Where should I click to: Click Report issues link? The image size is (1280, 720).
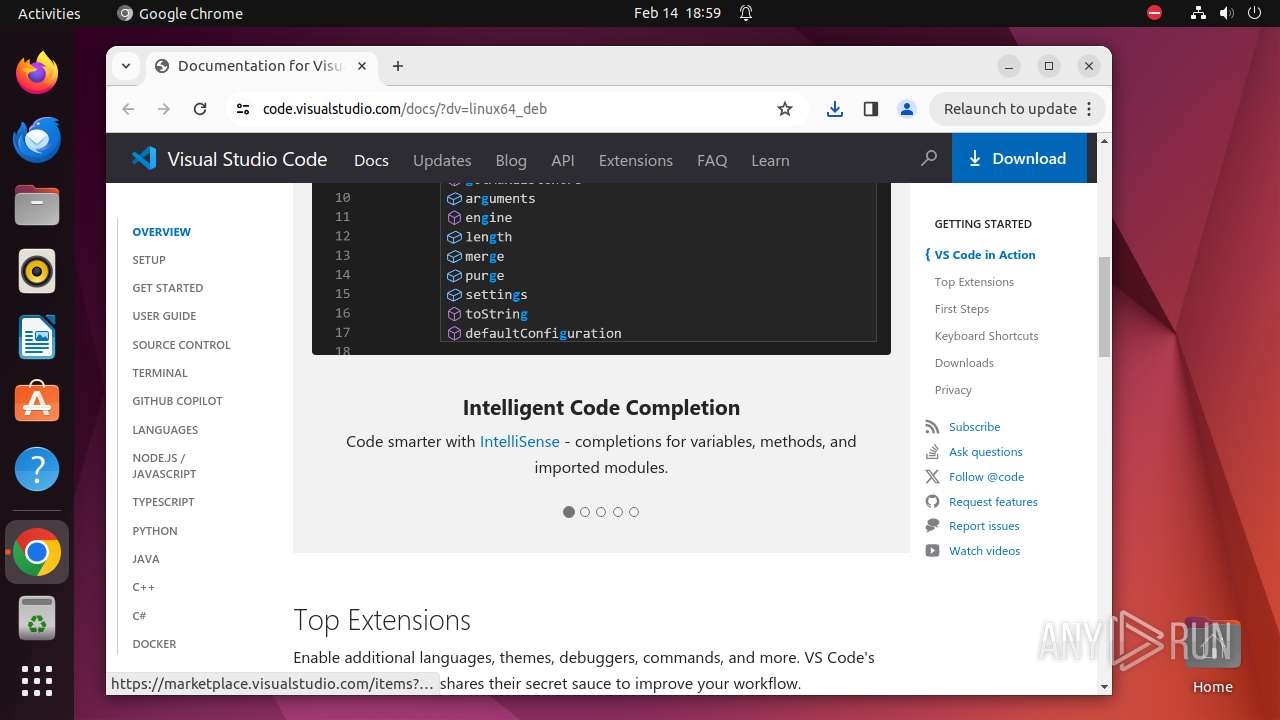point(973,526)
